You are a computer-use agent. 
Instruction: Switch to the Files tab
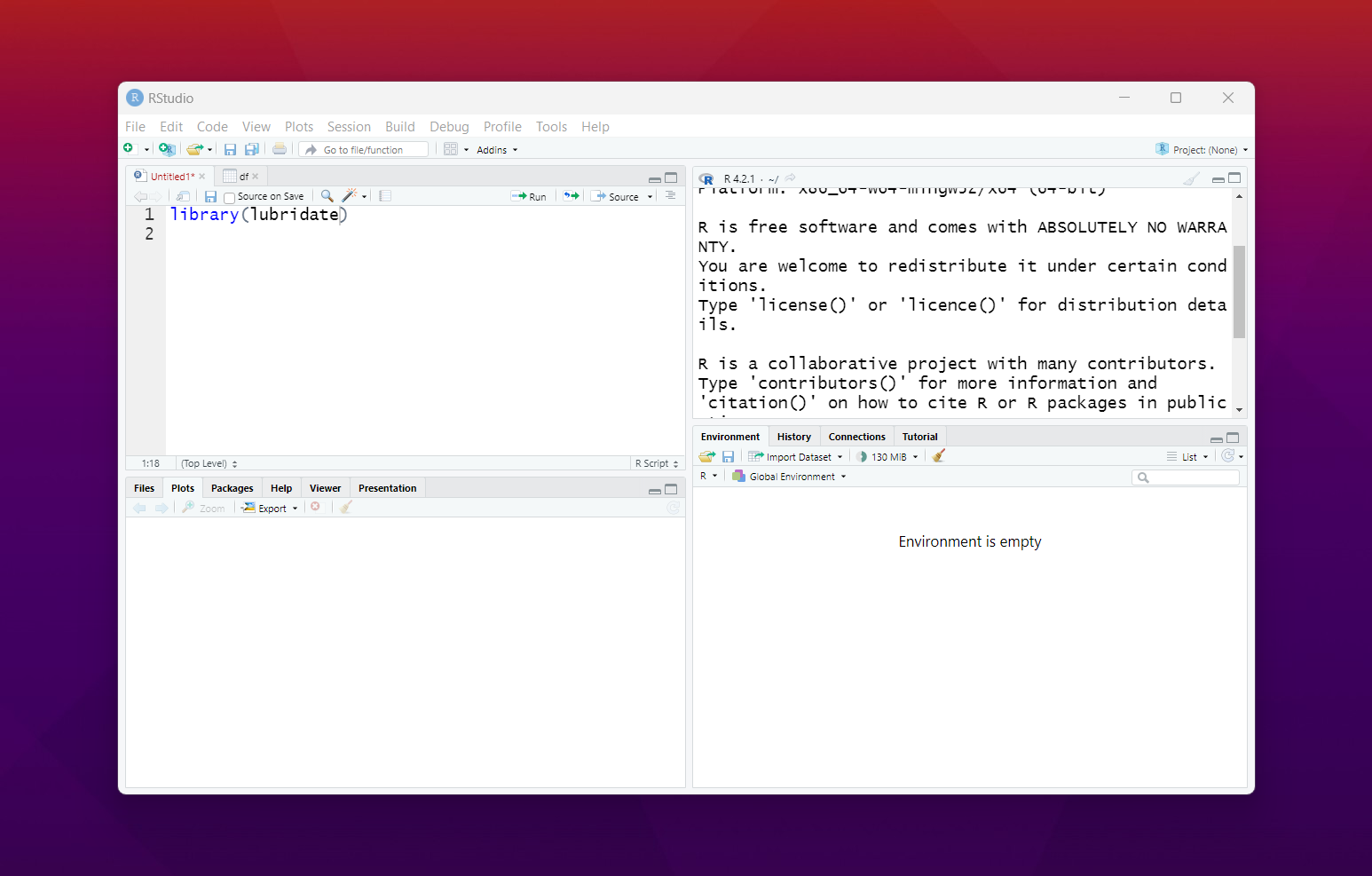144,488
